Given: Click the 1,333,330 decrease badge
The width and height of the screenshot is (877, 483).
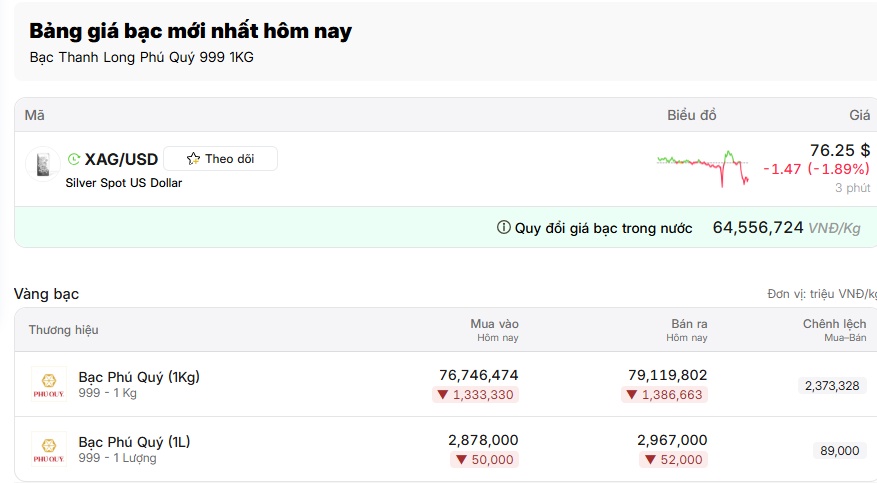Looking at the screenshot, I should [475, 395].
